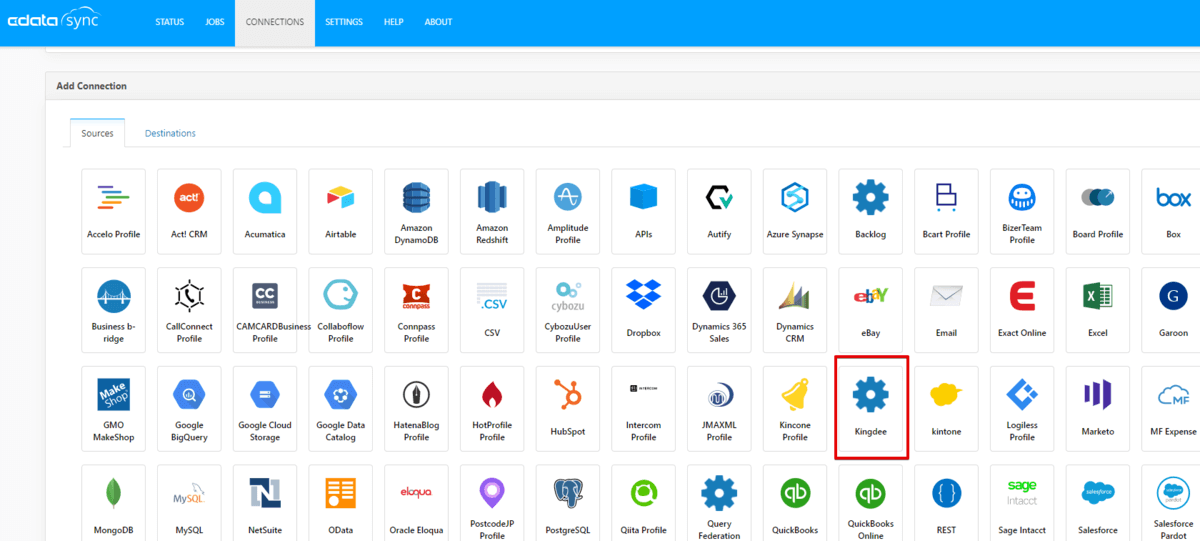Select Business b-ridge connector

(x=113, y=310)
